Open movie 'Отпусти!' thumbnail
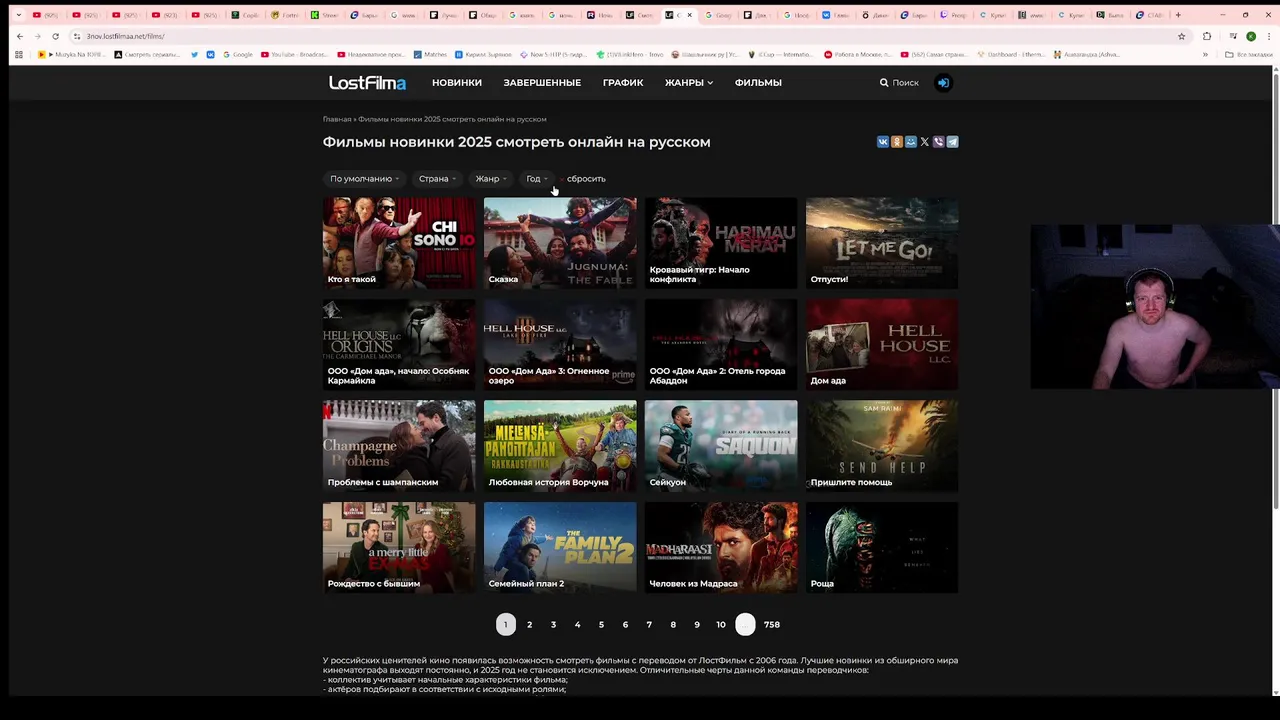The image size is (1280, 720). tap(882, 243)
